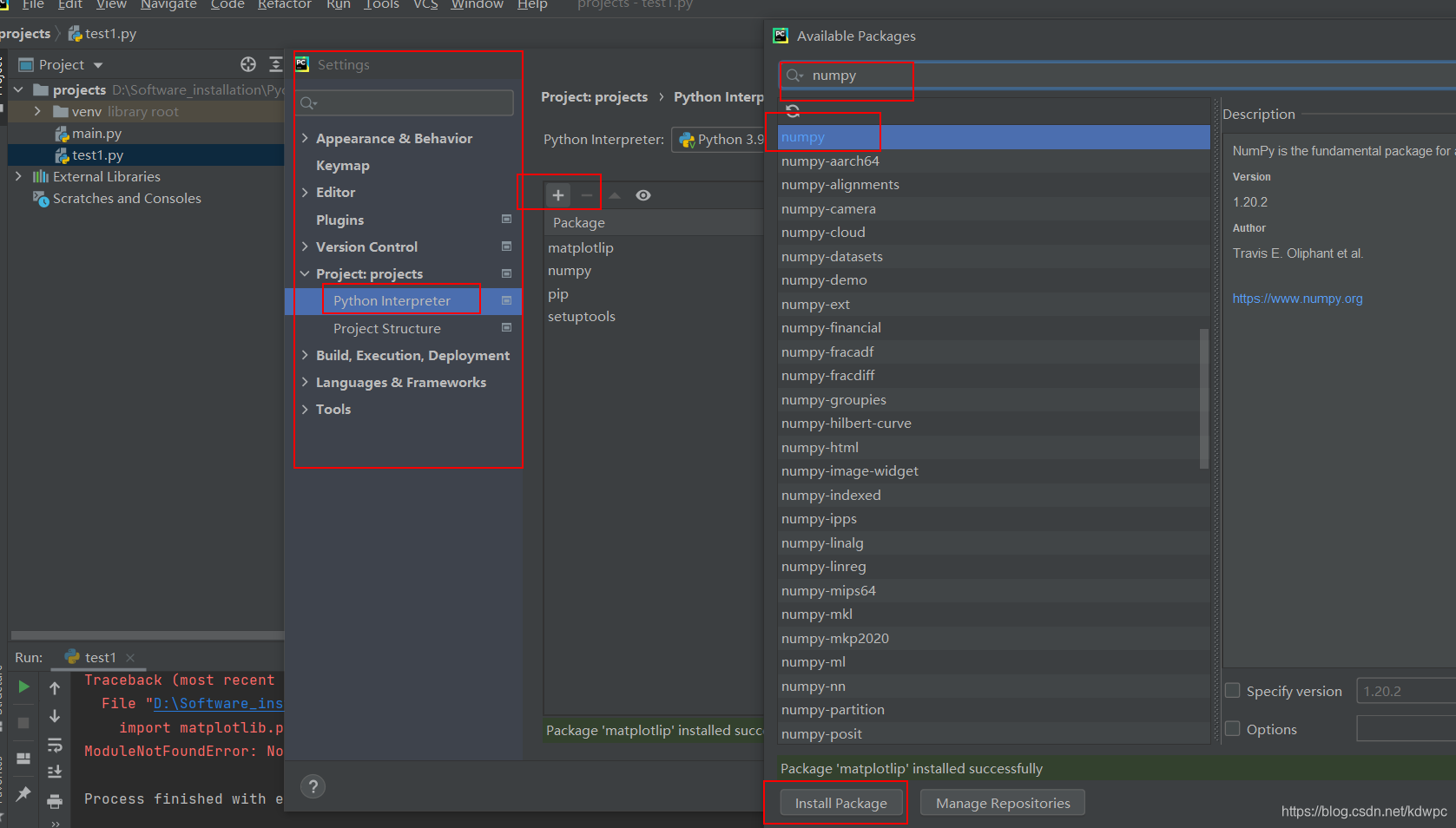This screenshot has width=1456, height=828.
Task: Select Keymap in Settings
Action: pos(342,165)
